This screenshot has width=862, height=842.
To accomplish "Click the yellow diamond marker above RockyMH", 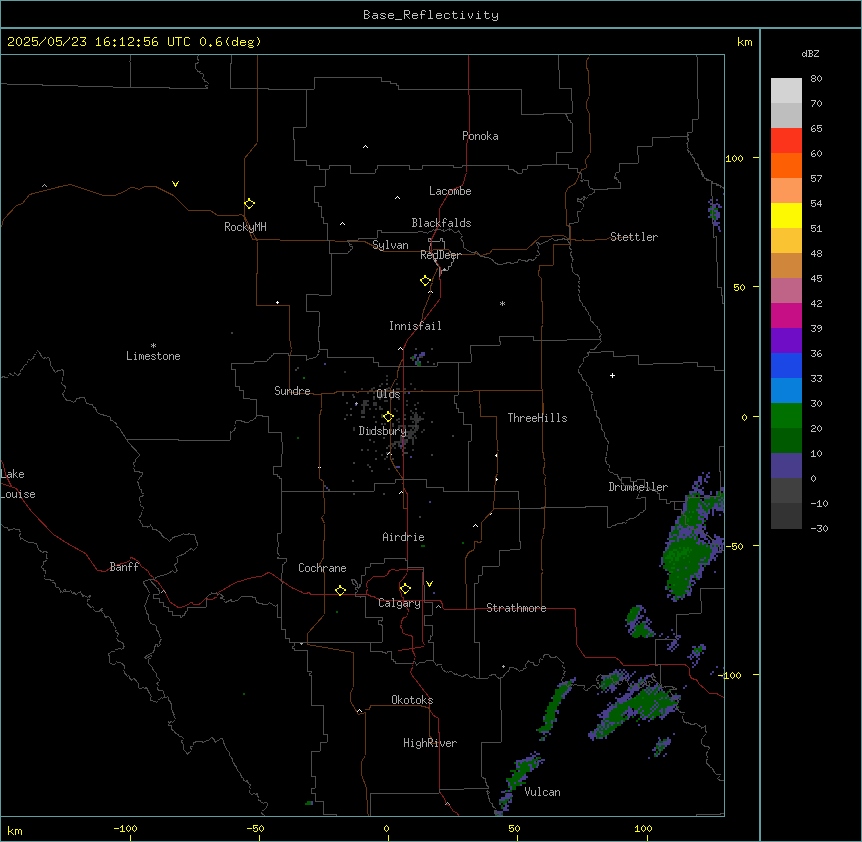I will click(250, 204).
